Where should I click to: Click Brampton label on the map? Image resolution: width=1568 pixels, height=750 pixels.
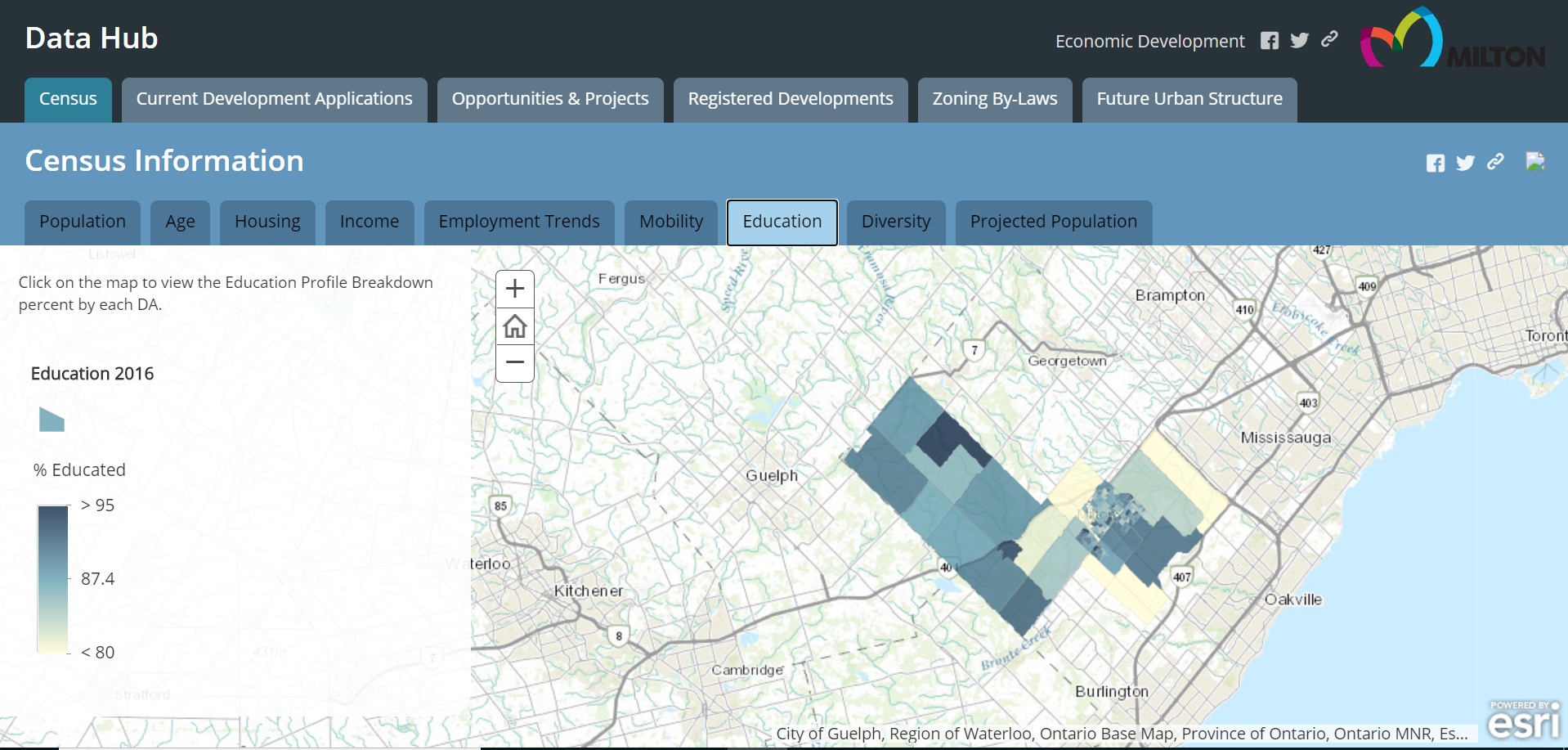pos(1170,295)
